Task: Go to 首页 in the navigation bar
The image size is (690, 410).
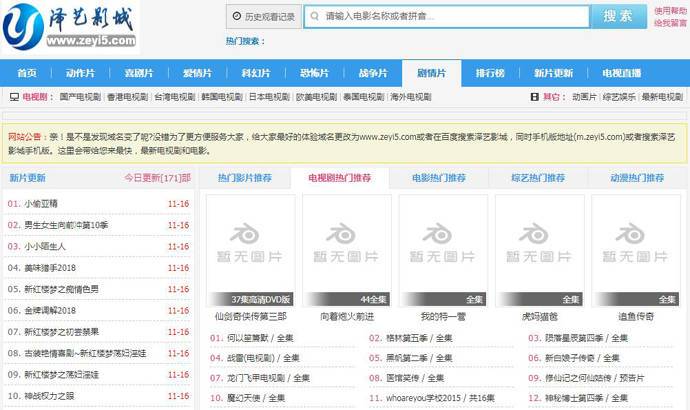Action: (27, 73)
